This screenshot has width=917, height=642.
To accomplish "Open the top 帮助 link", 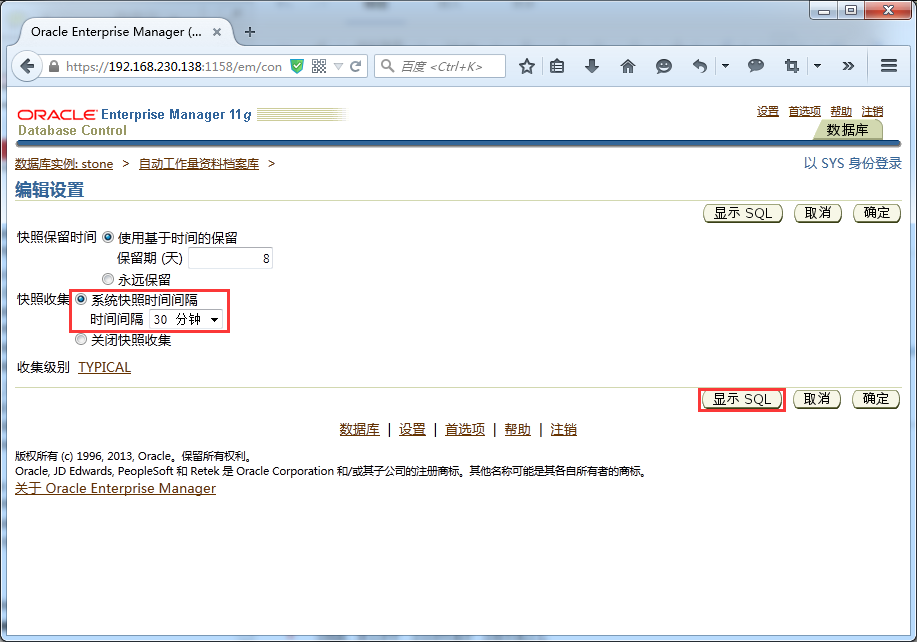I will tap(841, 111).
